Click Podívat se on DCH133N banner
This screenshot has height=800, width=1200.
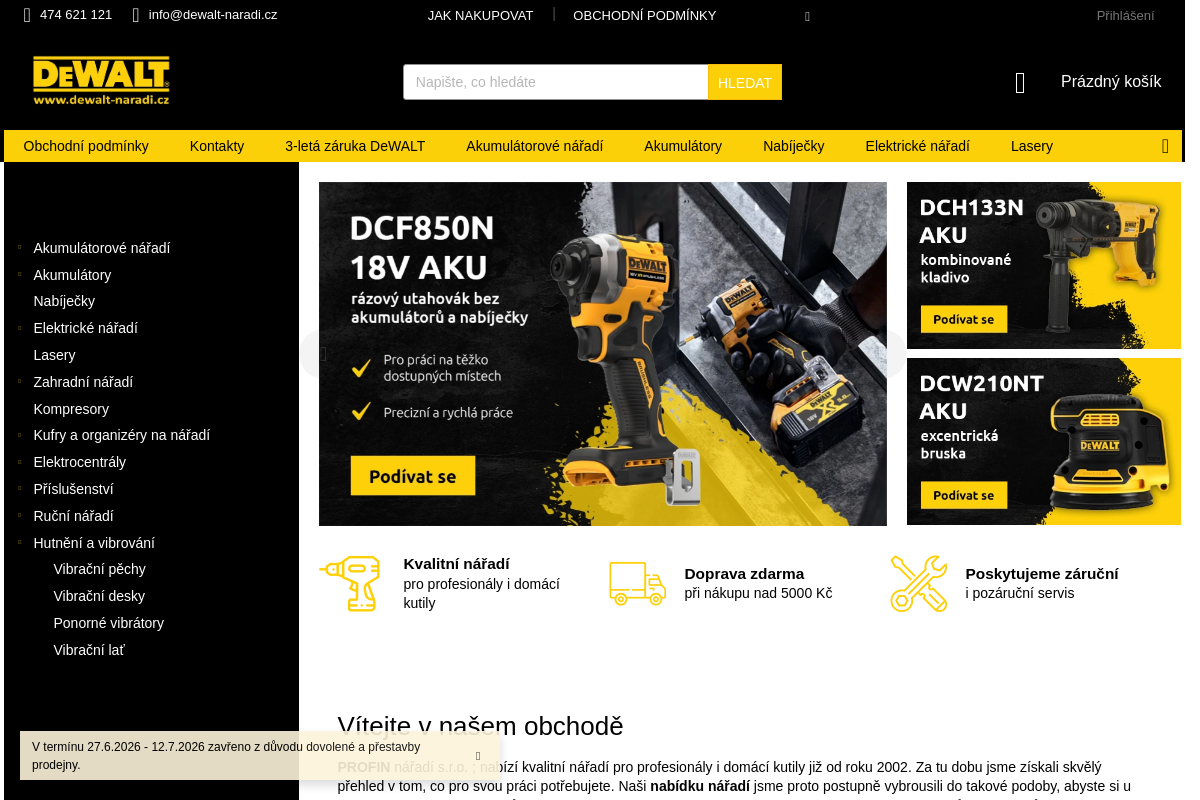[x=964, y=319]
